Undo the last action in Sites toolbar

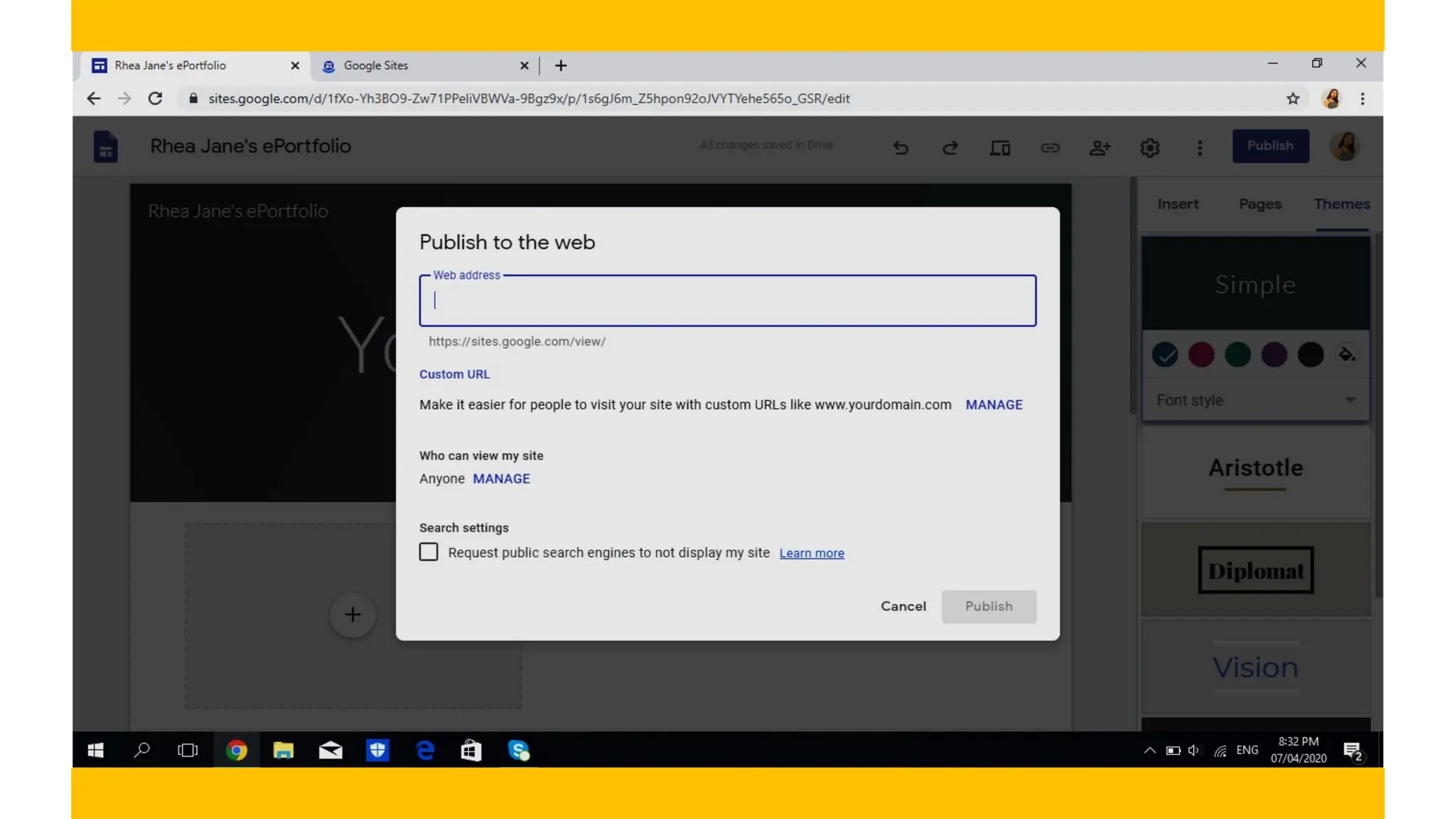click(x=901, y=147)
